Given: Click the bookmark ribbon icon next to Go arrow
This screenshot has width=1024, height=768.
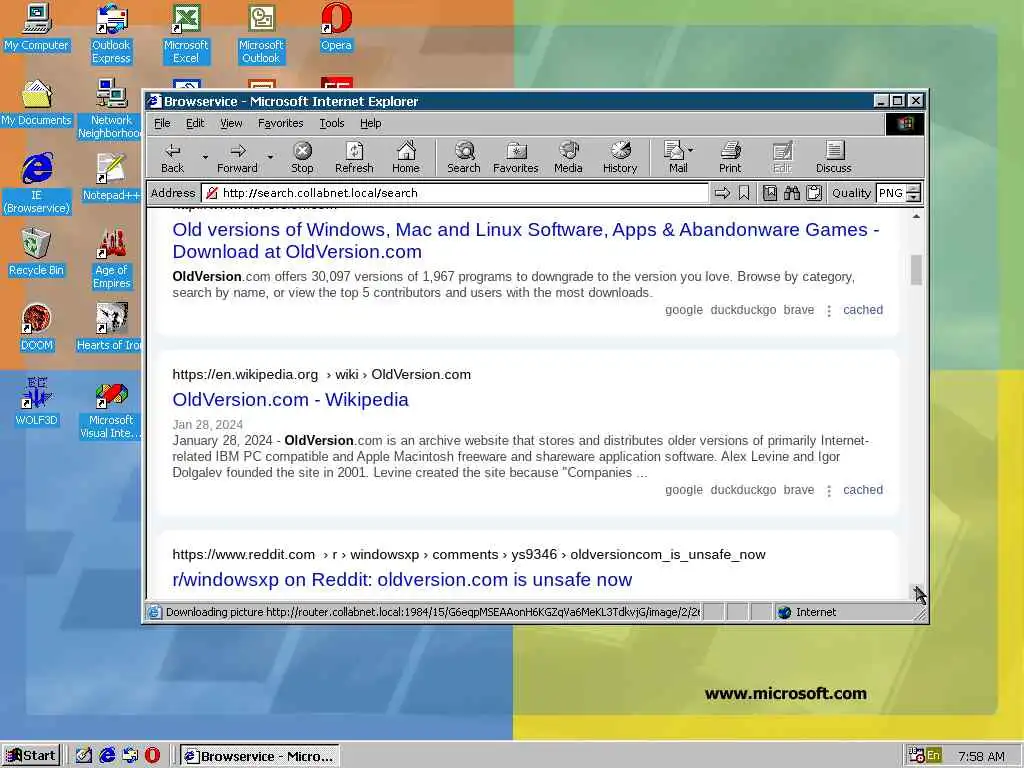Looking at the screenshot, I should coord(744,193).
